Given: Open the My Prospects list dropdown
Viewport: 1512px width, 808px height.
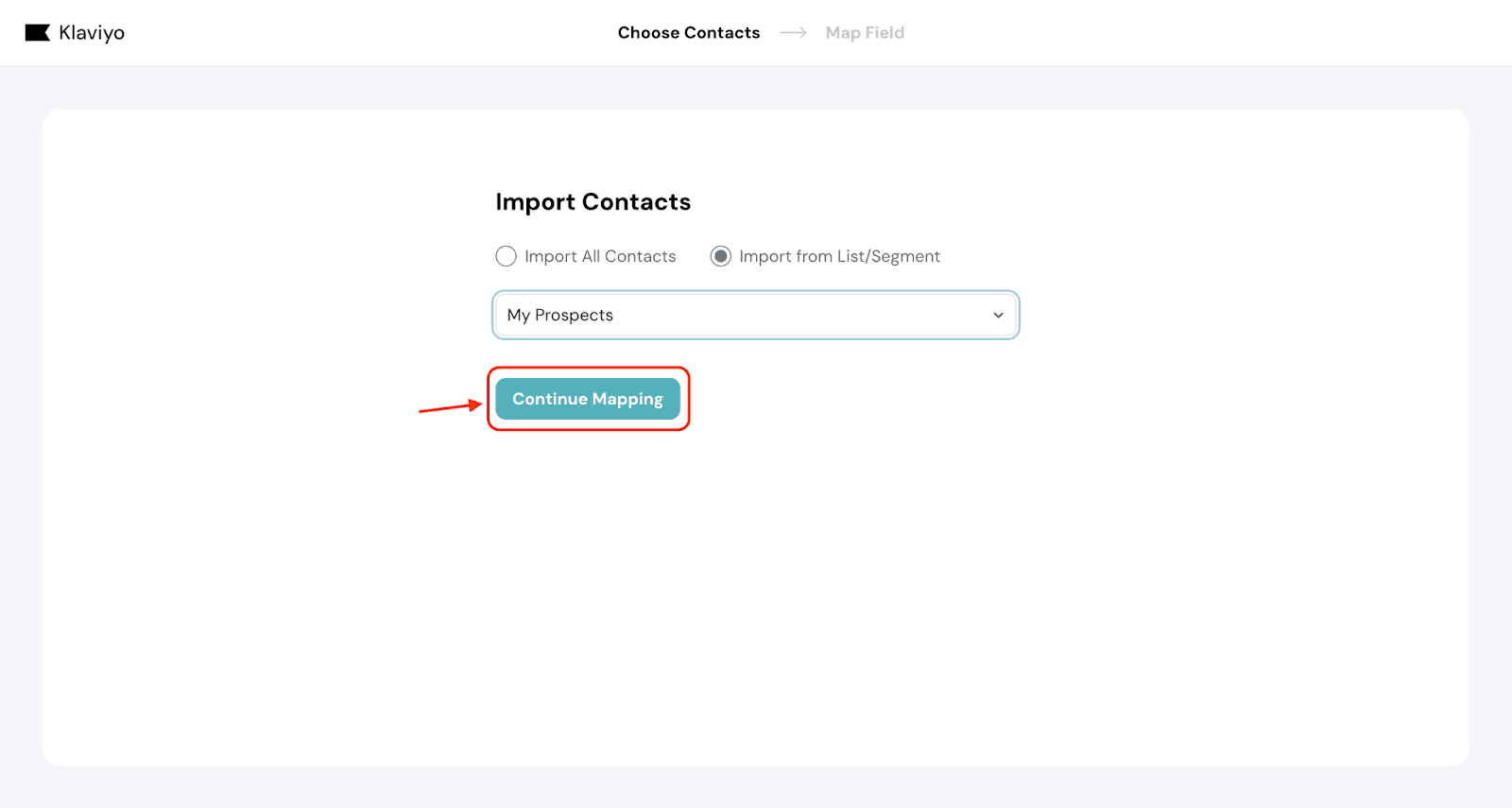Looking at the screenshot, I should (x=755, y=315).
